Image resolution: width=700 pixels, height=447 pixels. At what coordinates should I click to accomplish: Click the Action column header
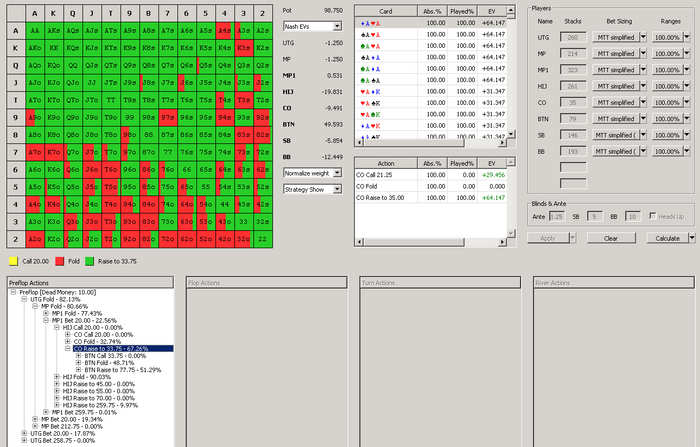pos(386,163)
